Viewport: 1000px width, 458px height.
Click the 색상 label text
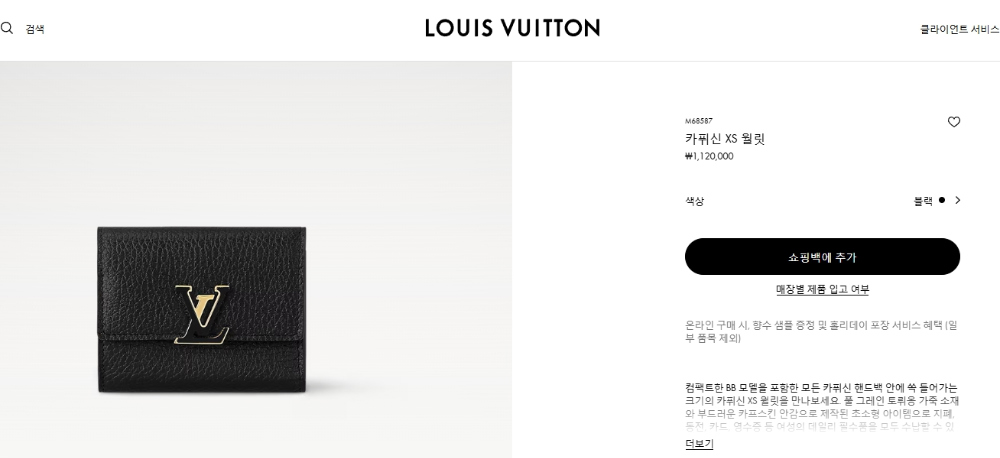695,201
